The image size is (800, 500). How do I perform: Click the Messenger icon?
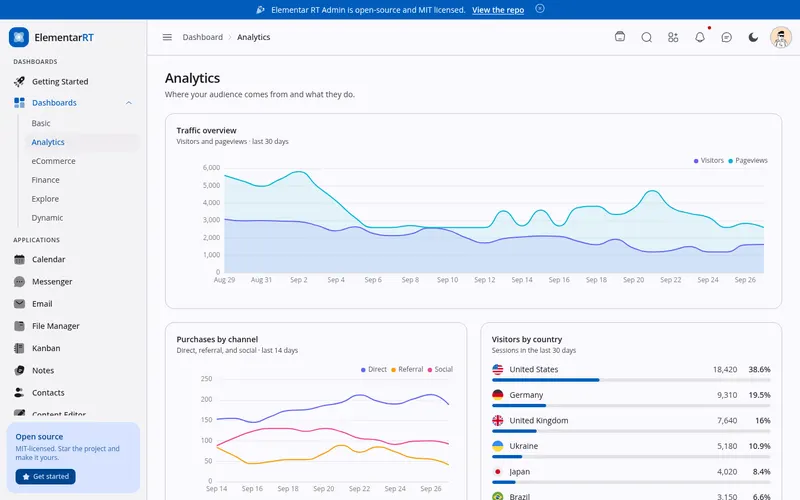pos(19,282)
